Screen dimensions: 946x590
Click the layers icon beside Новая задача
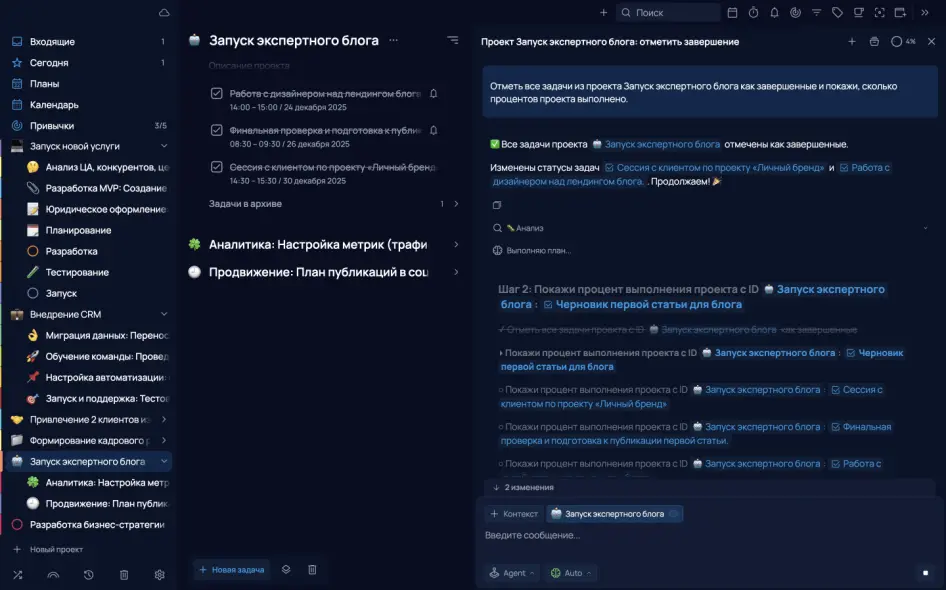pyautogui.click(x=286, y=569)
